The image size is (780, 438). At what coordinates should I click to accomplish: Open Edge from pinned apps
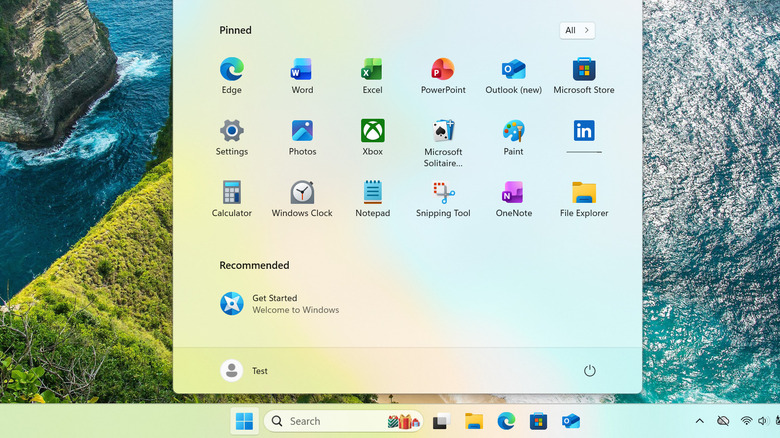point(231,76)
